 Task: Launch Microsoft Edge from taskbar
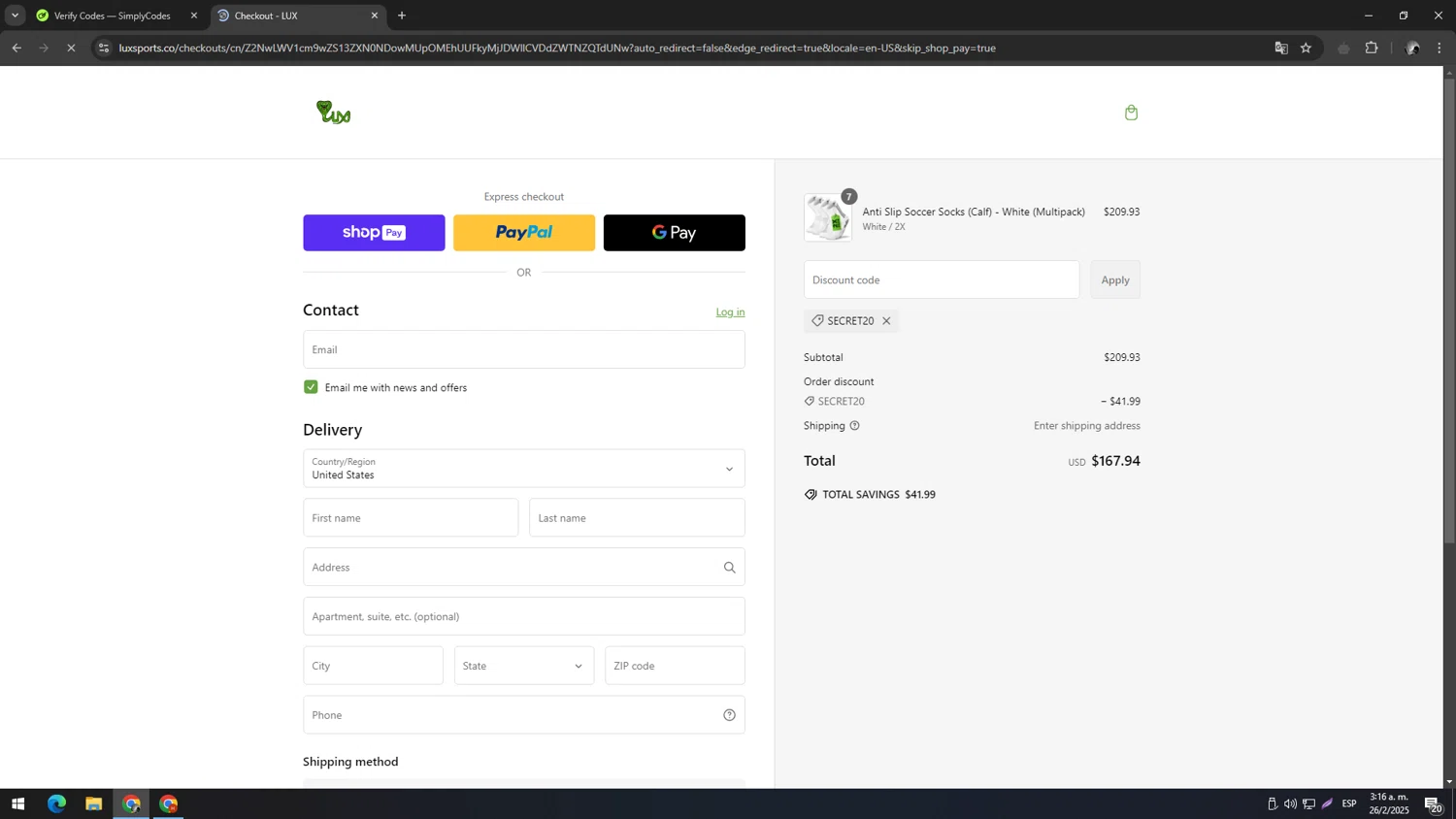(x=56, y=803)
